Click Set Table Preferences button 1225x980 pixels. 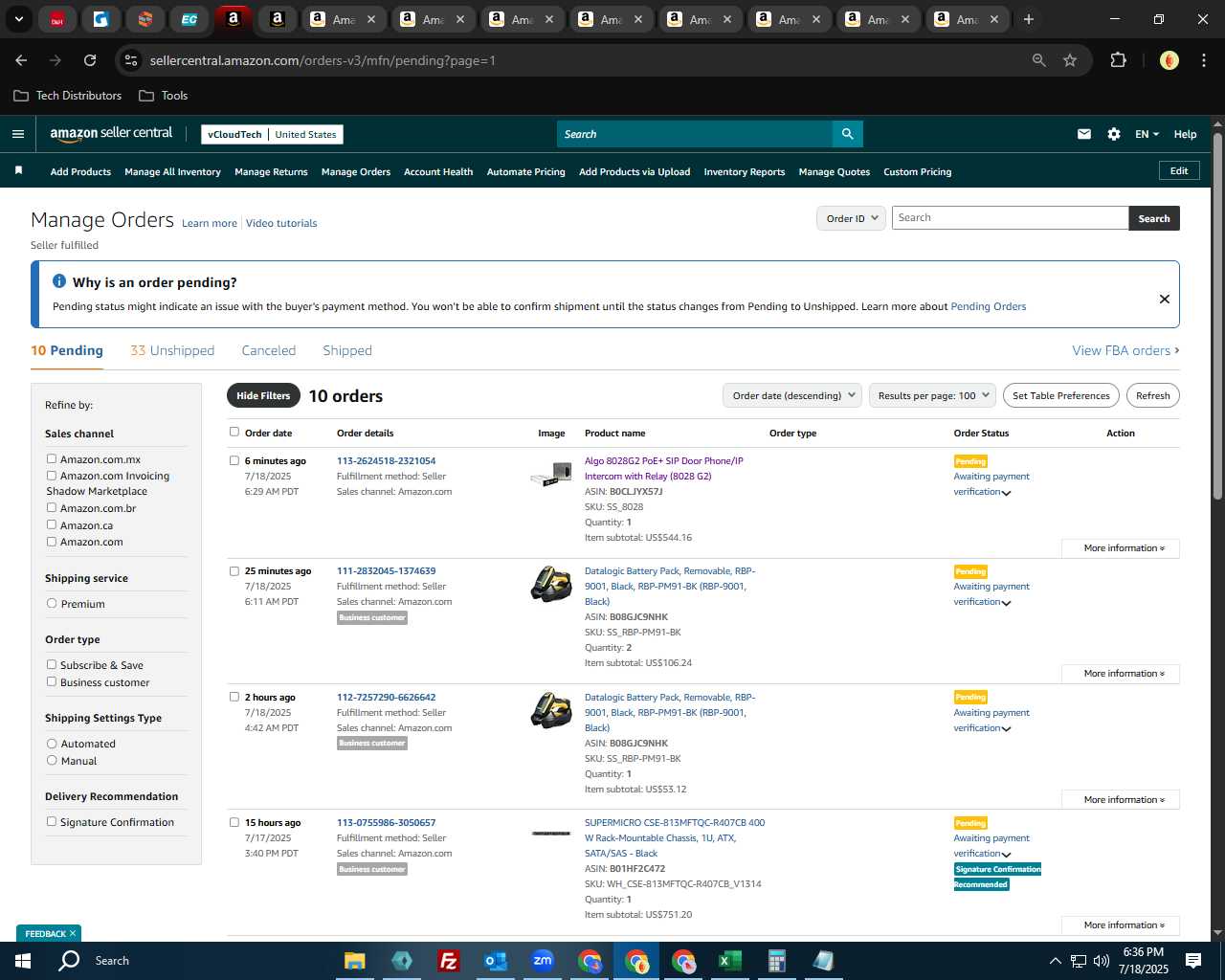point(1061,395)
